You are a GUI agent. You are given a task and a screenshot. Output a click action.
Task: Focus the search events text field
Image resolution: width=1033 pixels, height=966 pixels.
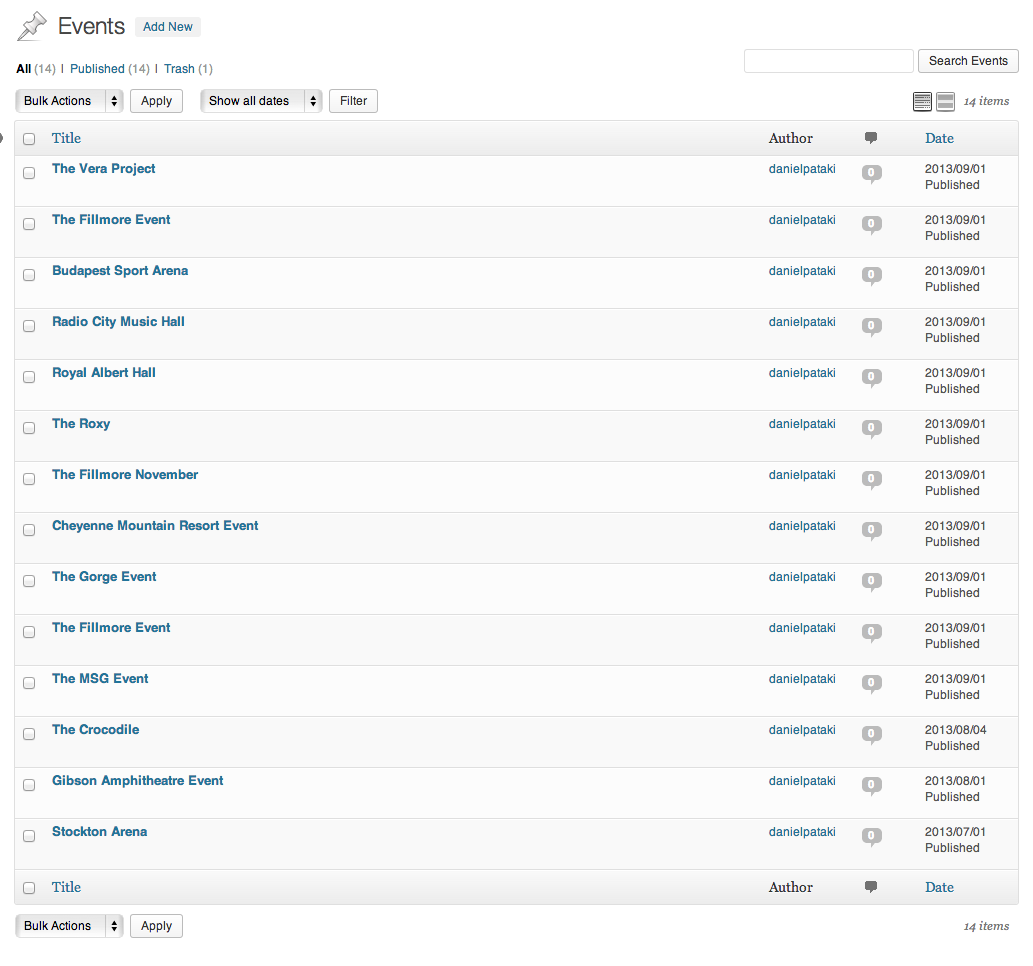click(x=829, y=61)
